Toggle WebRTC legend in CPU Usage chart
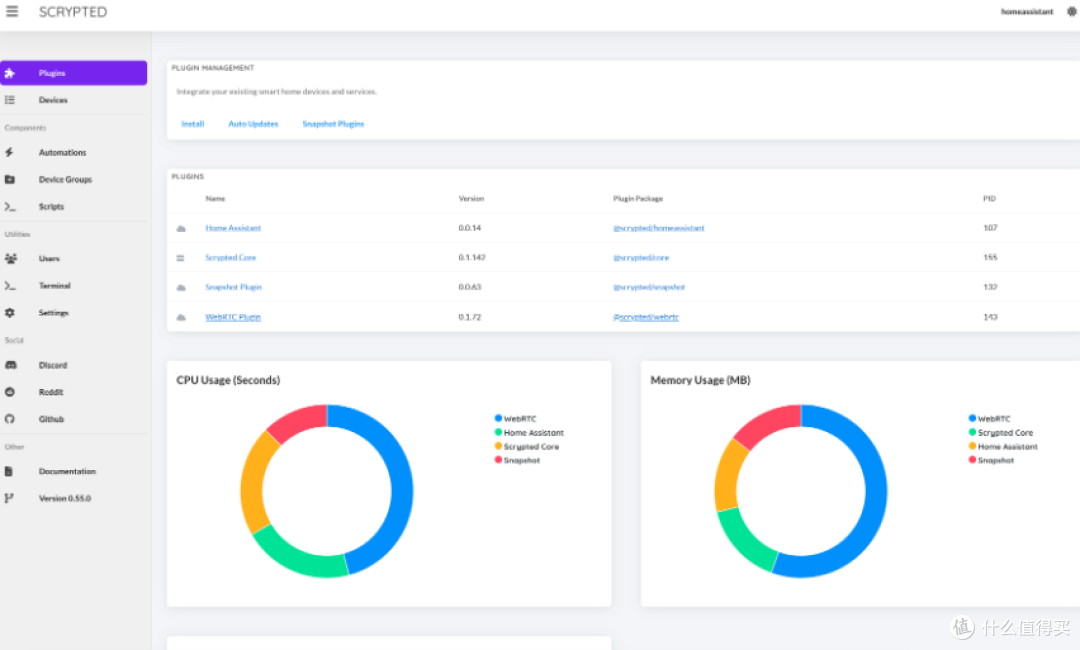The height and width of the screenshot is (650, 1080). click(x=519, y=419)
